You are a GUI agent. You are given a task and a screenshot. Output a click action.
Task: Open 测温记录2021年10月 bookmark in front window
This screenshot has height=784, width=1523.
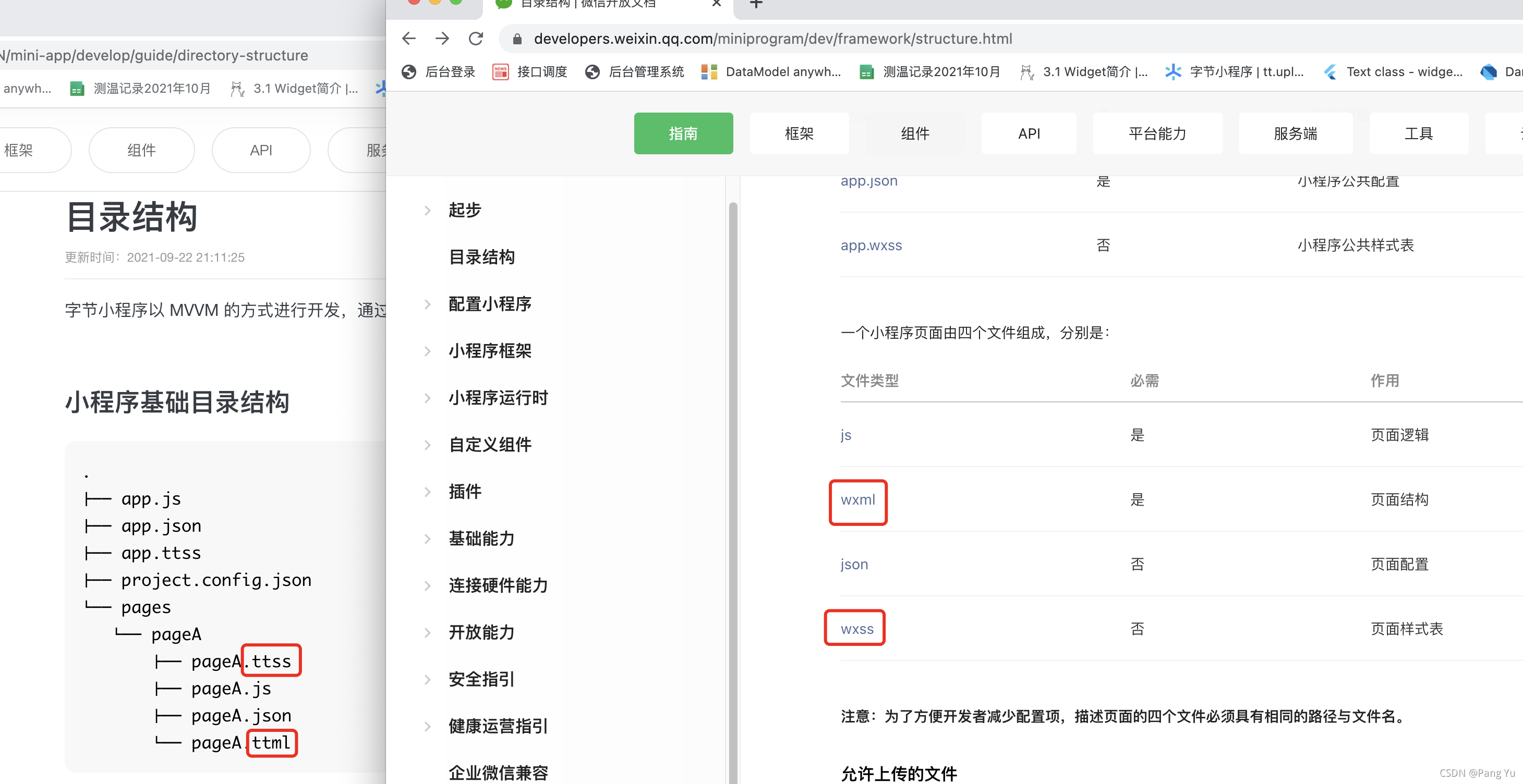click(x=929, y=72)
